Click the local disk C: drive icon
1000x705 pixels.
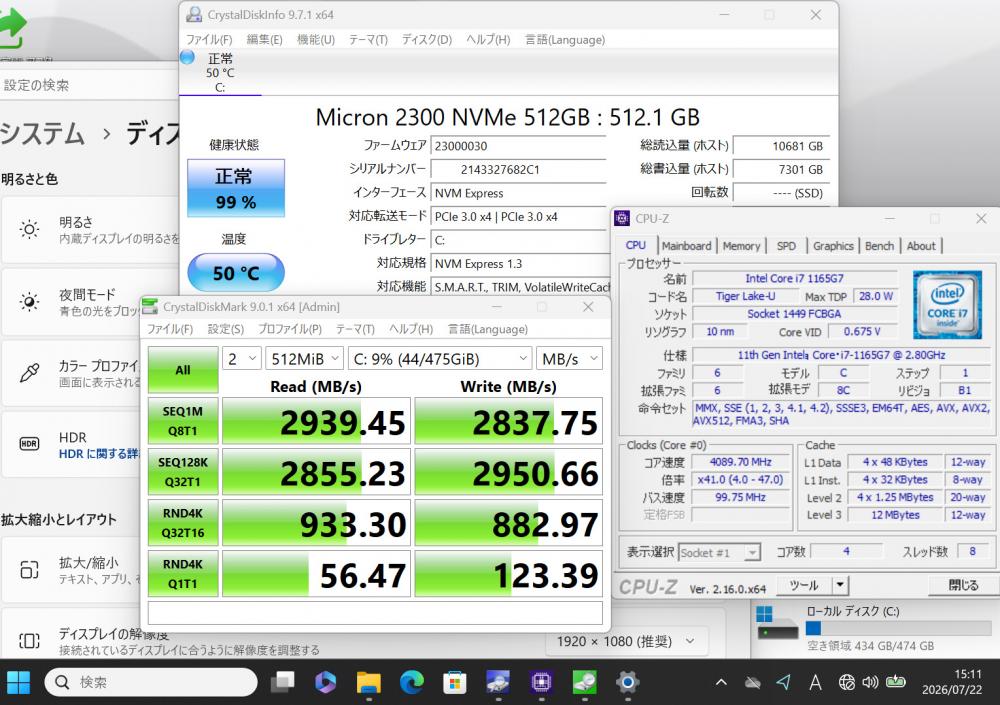(x=777, y=623)
